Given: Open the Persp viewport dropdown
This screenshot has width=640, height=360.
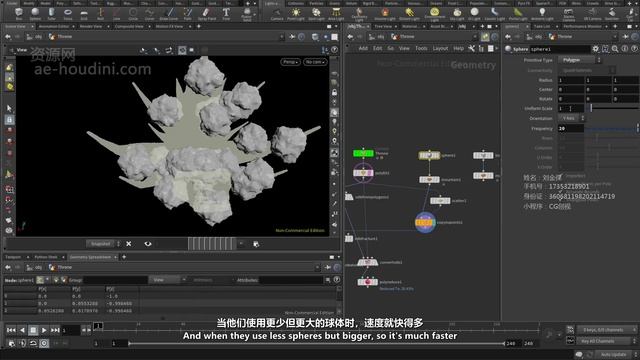Looking at the screenshot, I should [290, 62].
